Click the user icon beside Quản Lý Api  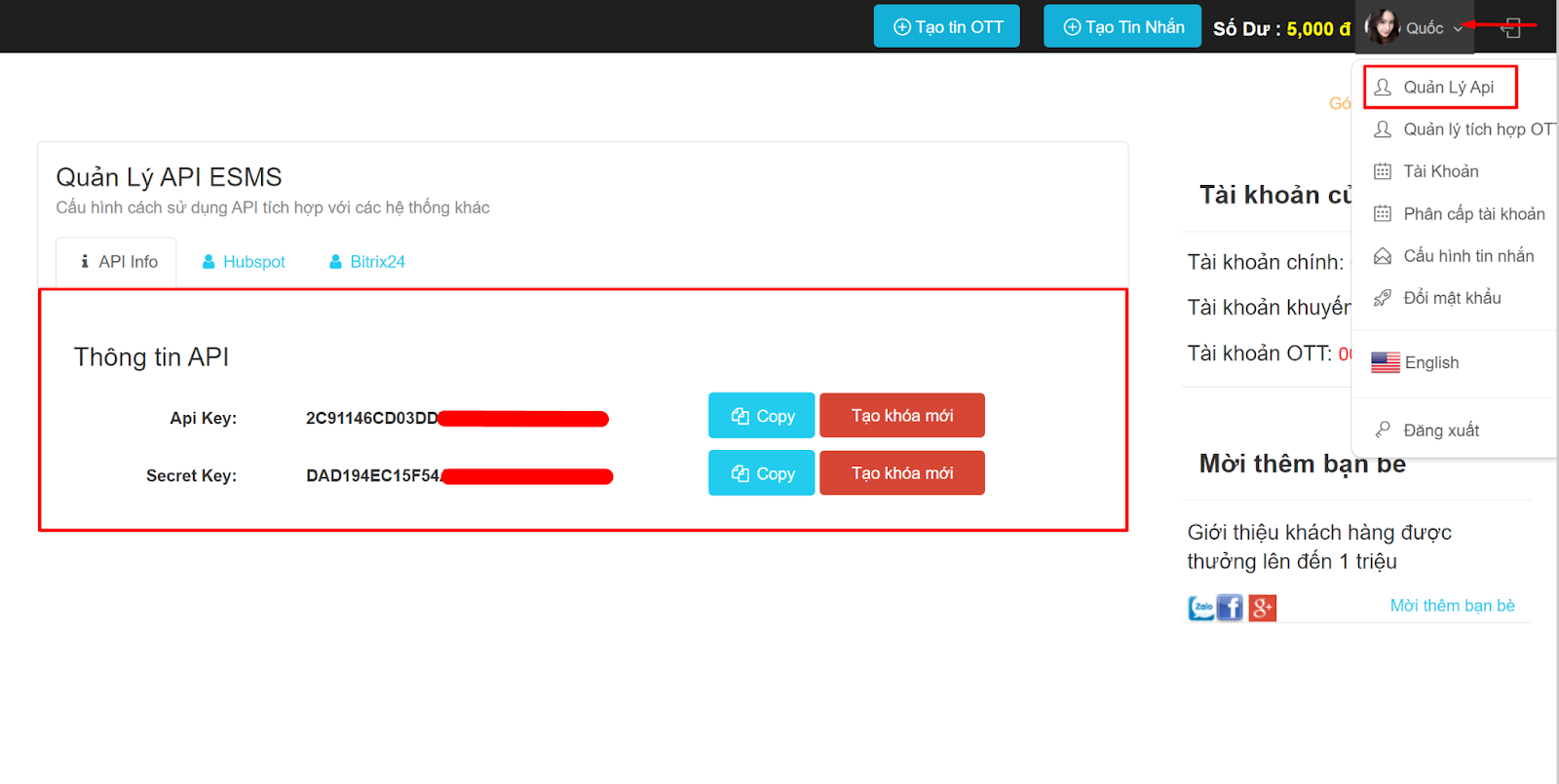tap(1383, 88)
